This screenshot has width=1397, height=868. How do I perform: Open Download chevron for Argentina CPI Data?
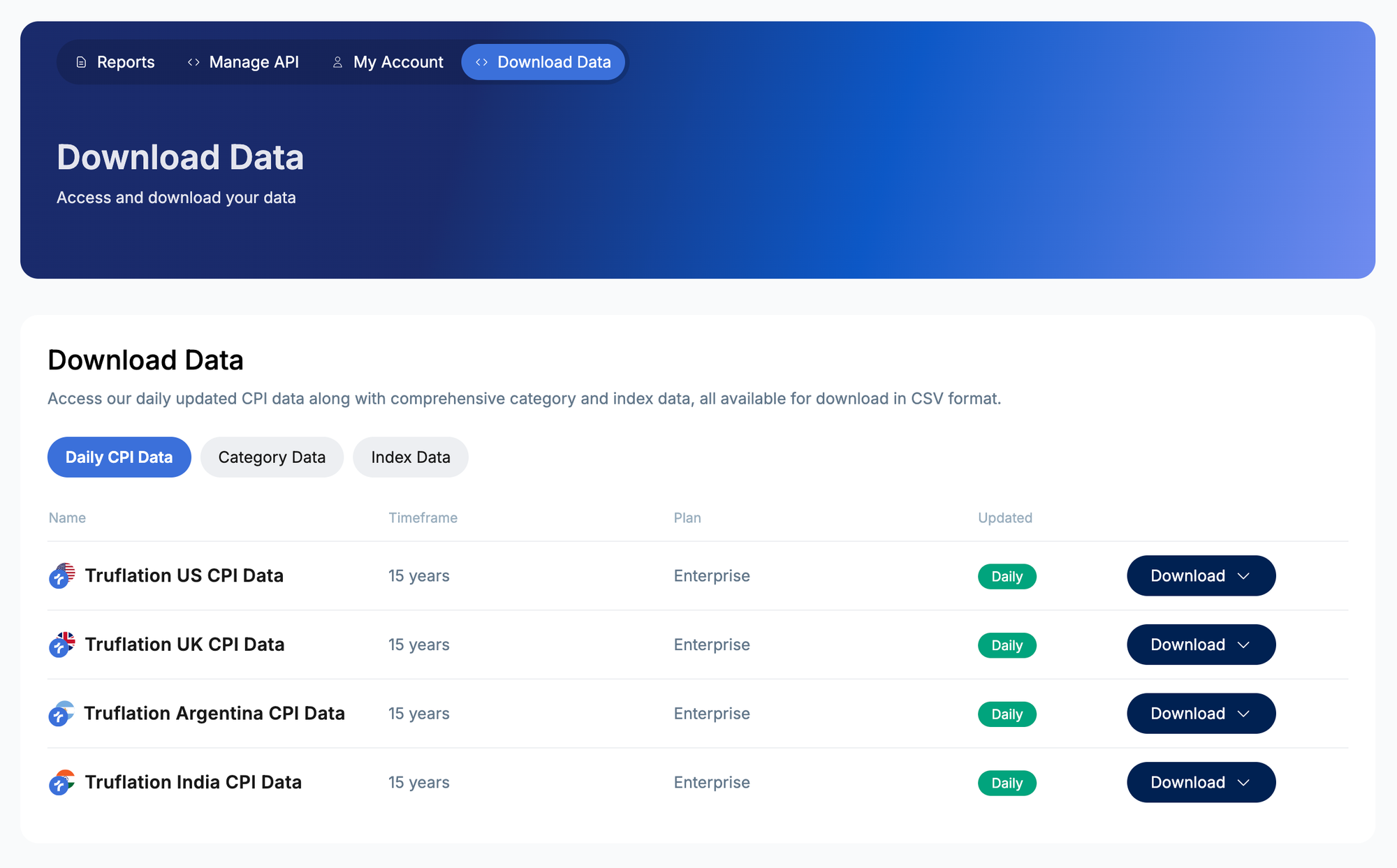pos(1243,714)
